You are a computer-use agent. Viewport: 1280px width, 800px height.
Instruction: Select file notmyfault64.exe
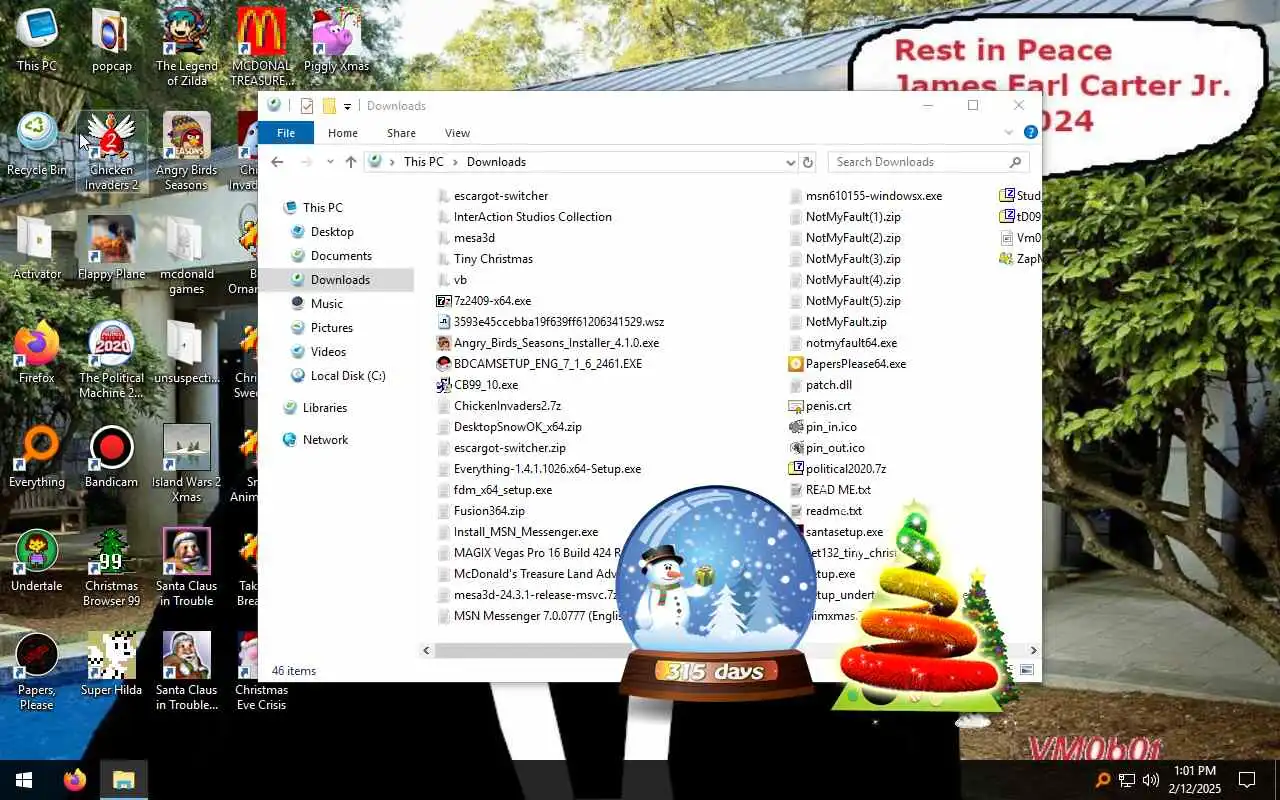[851, 343]
